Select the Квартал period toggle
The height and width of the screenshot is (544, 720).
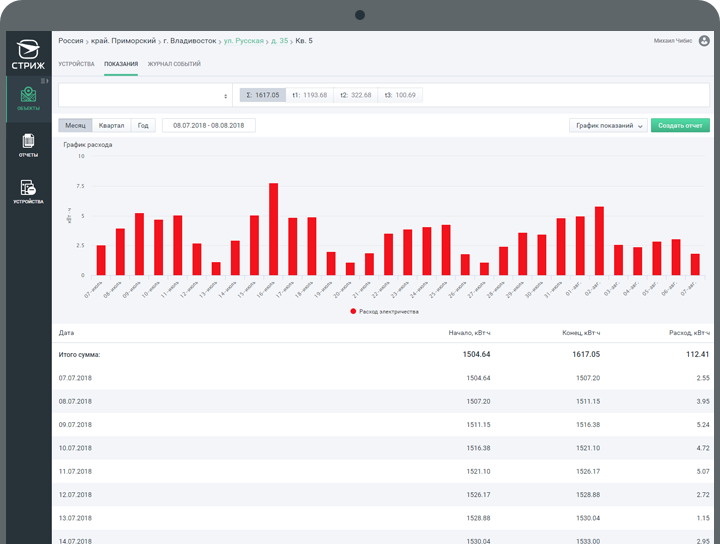click(x=112, y=126)
